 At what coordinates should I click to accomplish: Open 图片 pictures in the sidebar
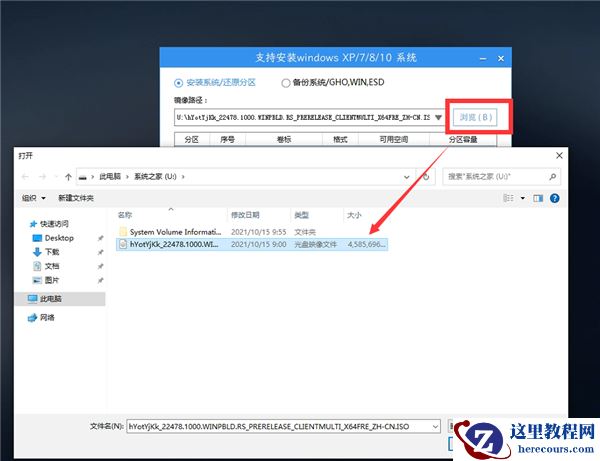(x=46, y=280)
